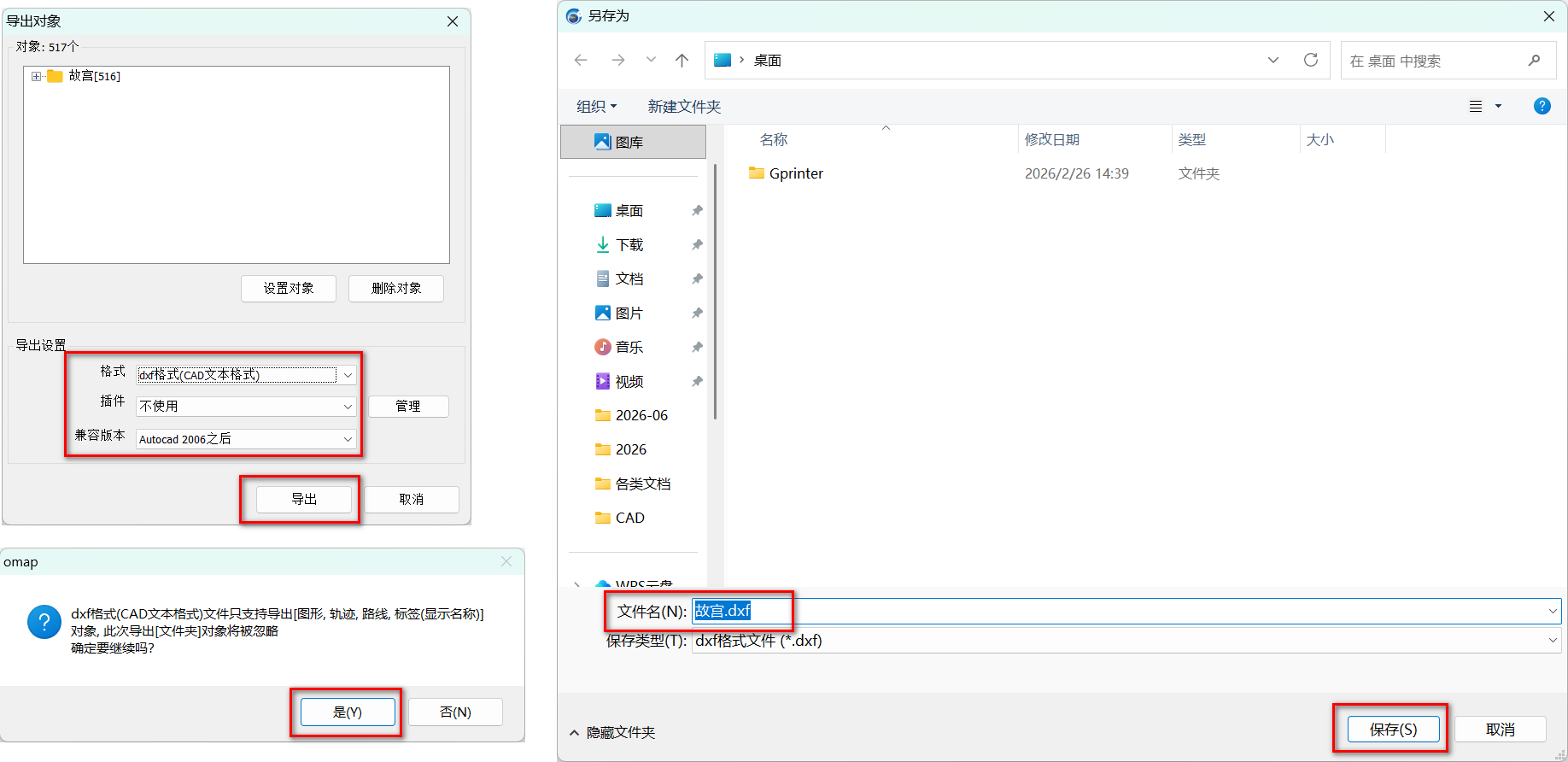
Task: Go forward in the Save As dialog
Action: (x=618, y=60)
